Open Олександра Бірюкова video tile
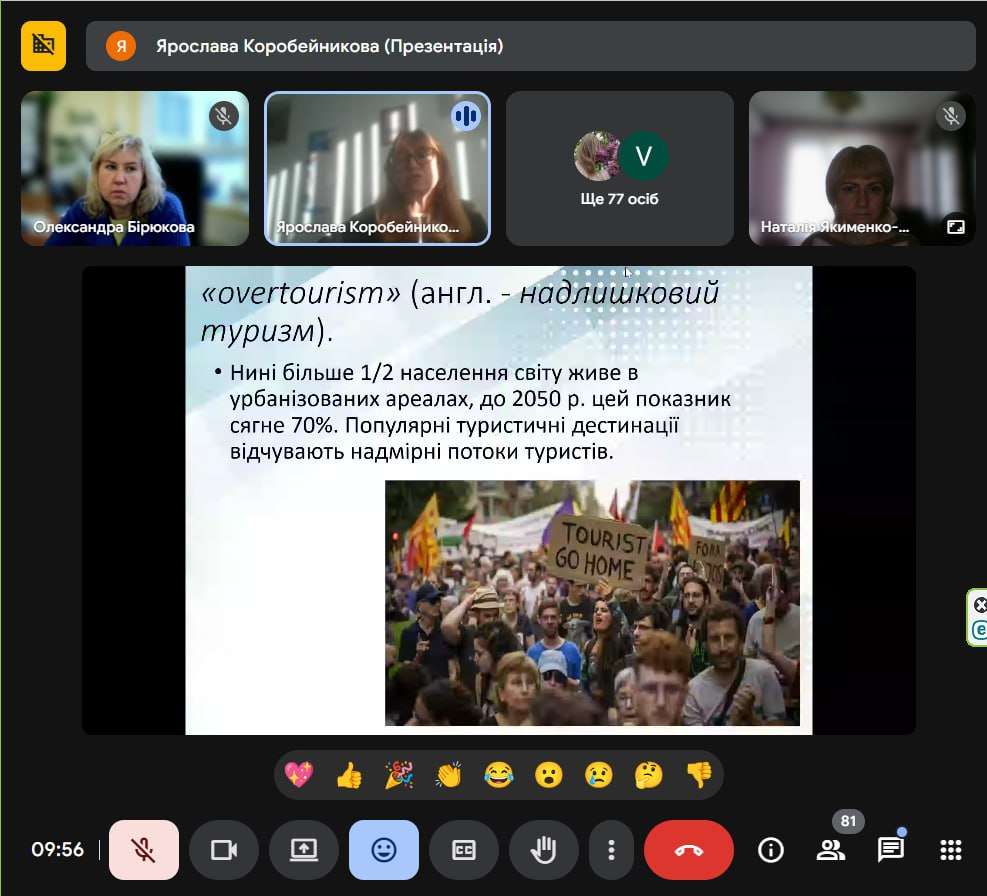987x896 pixels. pos(135,168)
